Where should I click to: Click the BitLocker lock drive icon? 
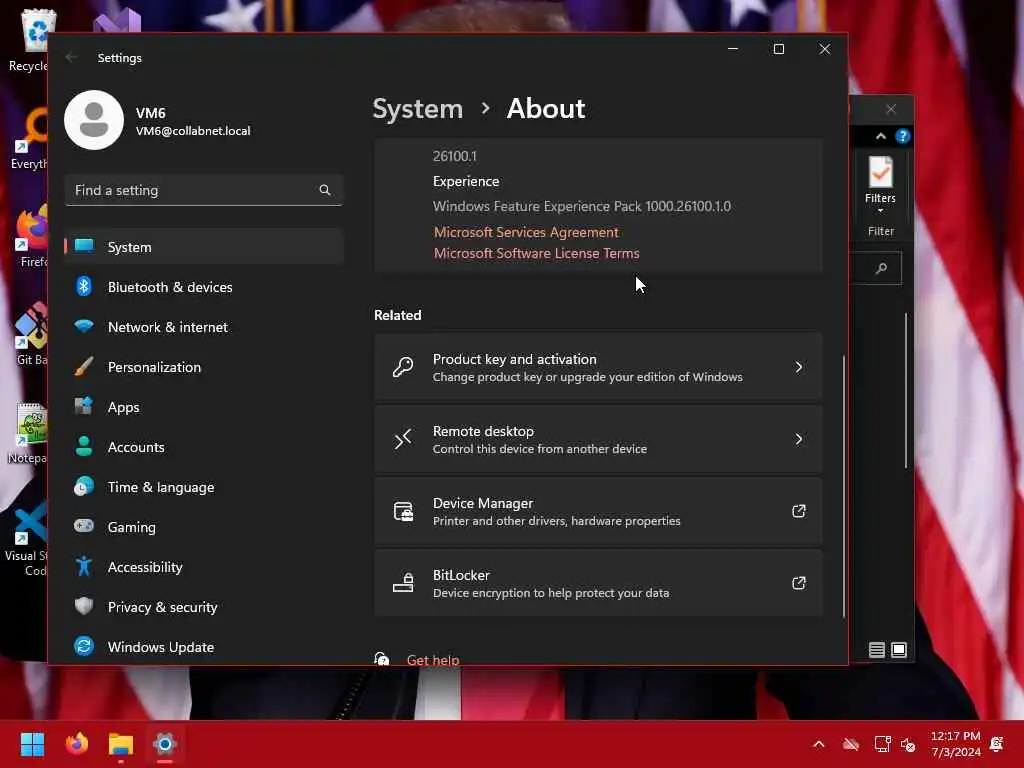coord(403,583)
